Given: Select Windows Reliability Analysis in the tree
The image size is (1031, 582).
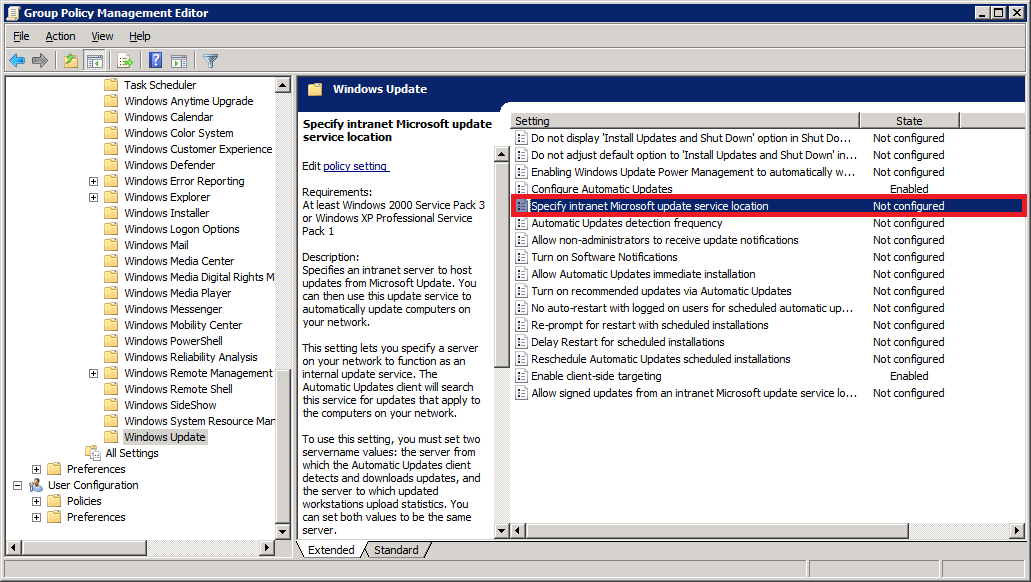Looking at the screenshot, I should click(x=191, y=357).
